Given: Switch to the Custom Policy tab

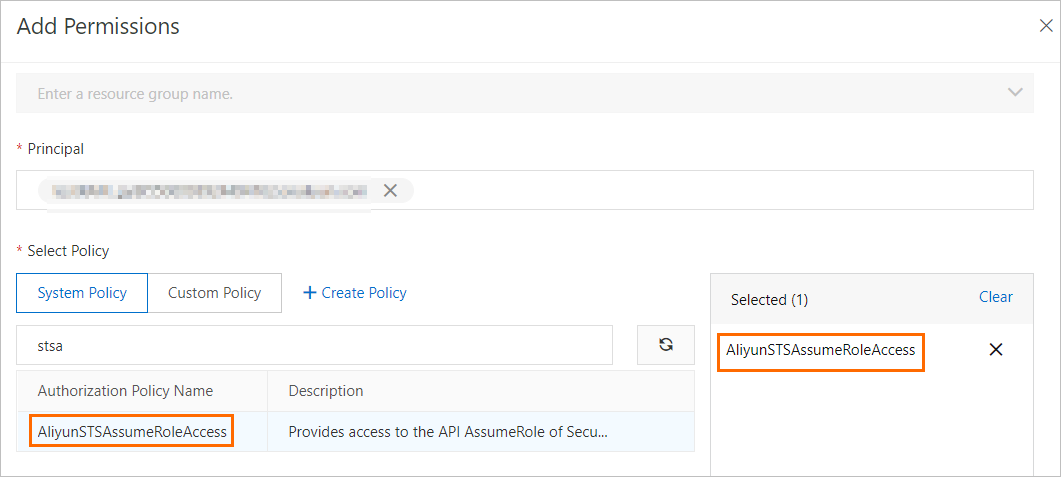Looking at the screenshot, I should point(214,293).
